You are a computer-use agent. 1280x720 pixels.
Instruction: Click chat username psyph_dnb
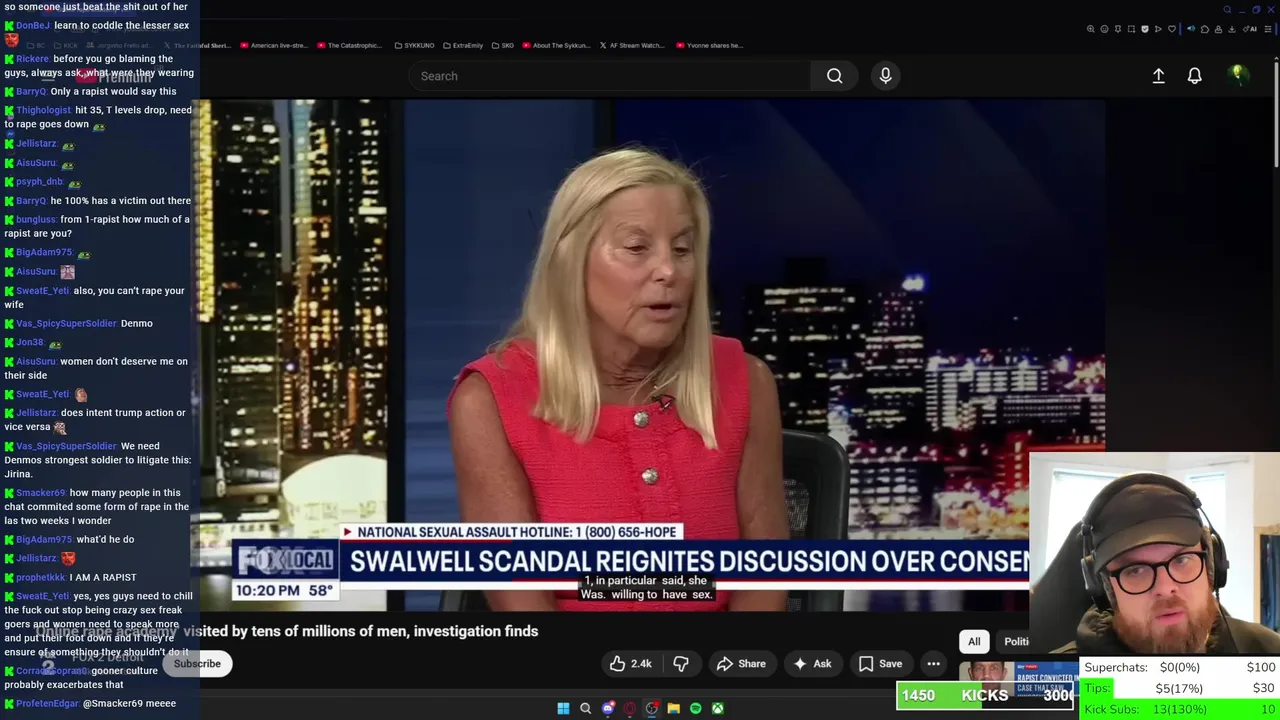click(40, 181)
